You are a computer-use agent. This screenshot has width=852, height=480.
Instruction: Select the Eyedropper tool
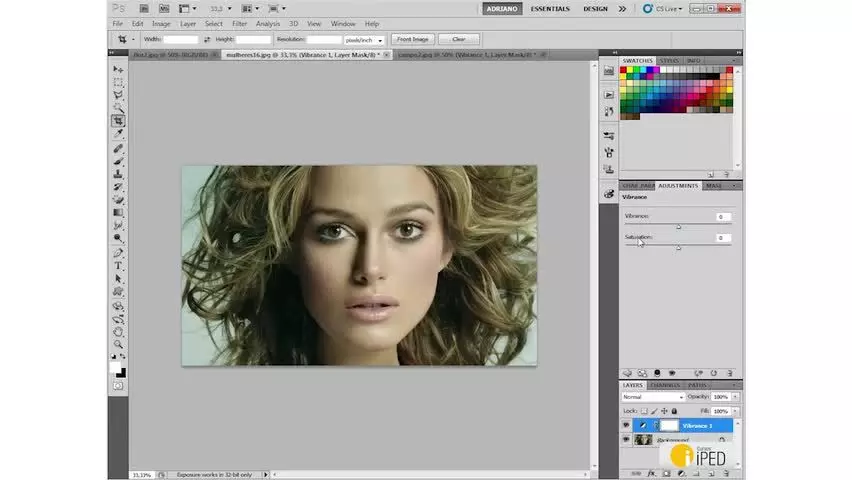(118, 133)
